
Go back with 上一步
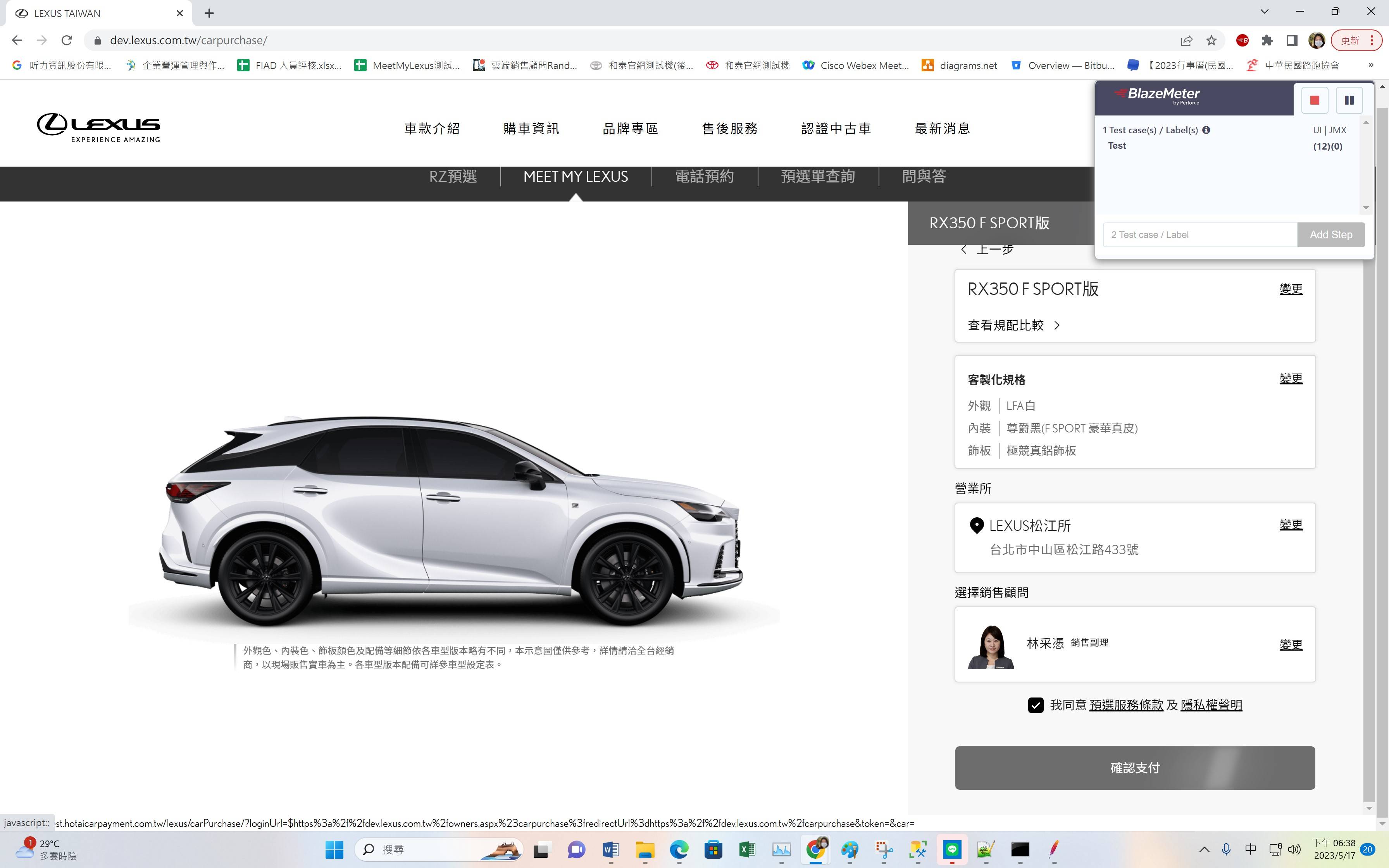(987, 250)
